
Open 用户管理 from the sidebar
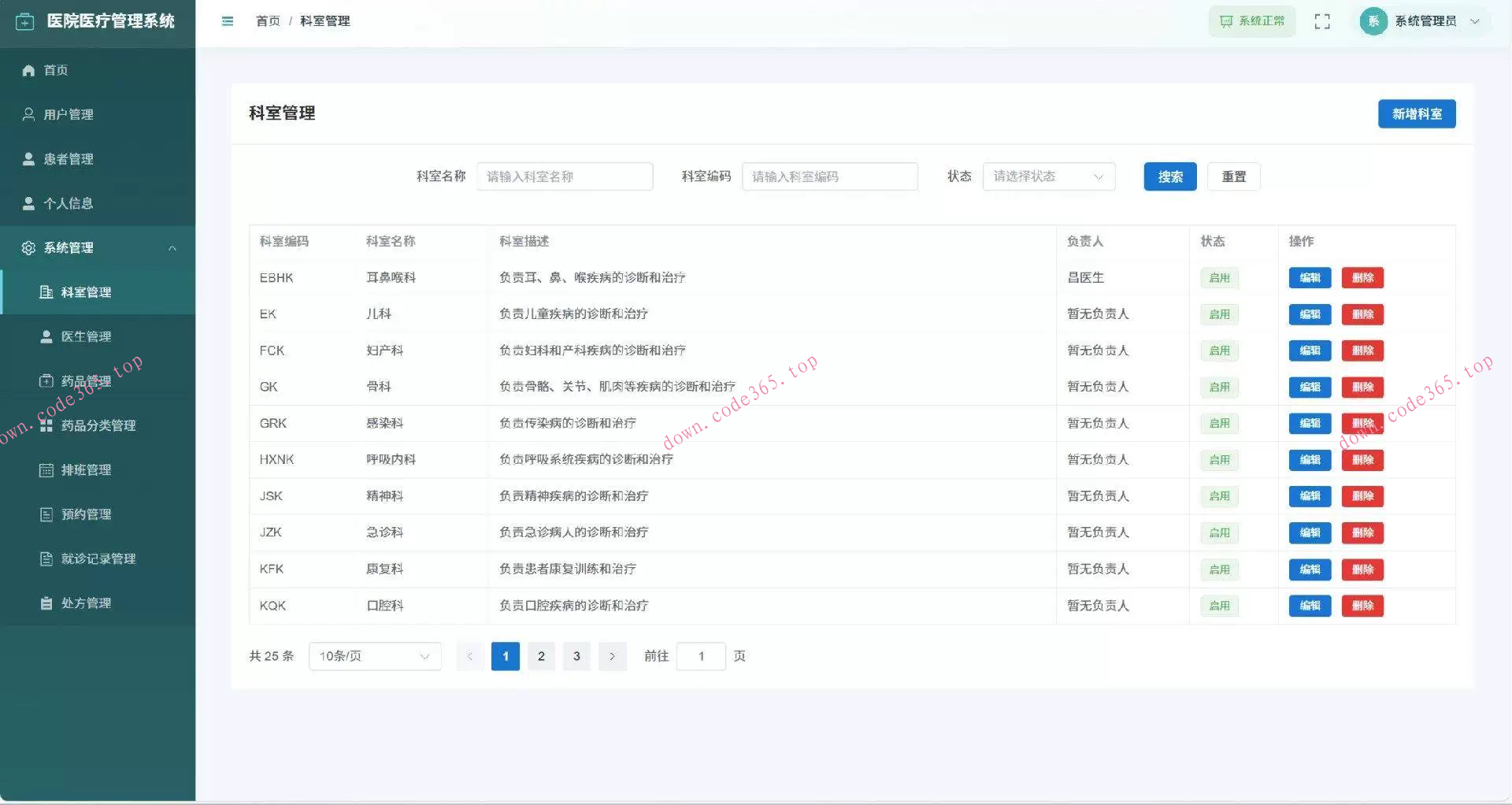click(x=68, y=114)
